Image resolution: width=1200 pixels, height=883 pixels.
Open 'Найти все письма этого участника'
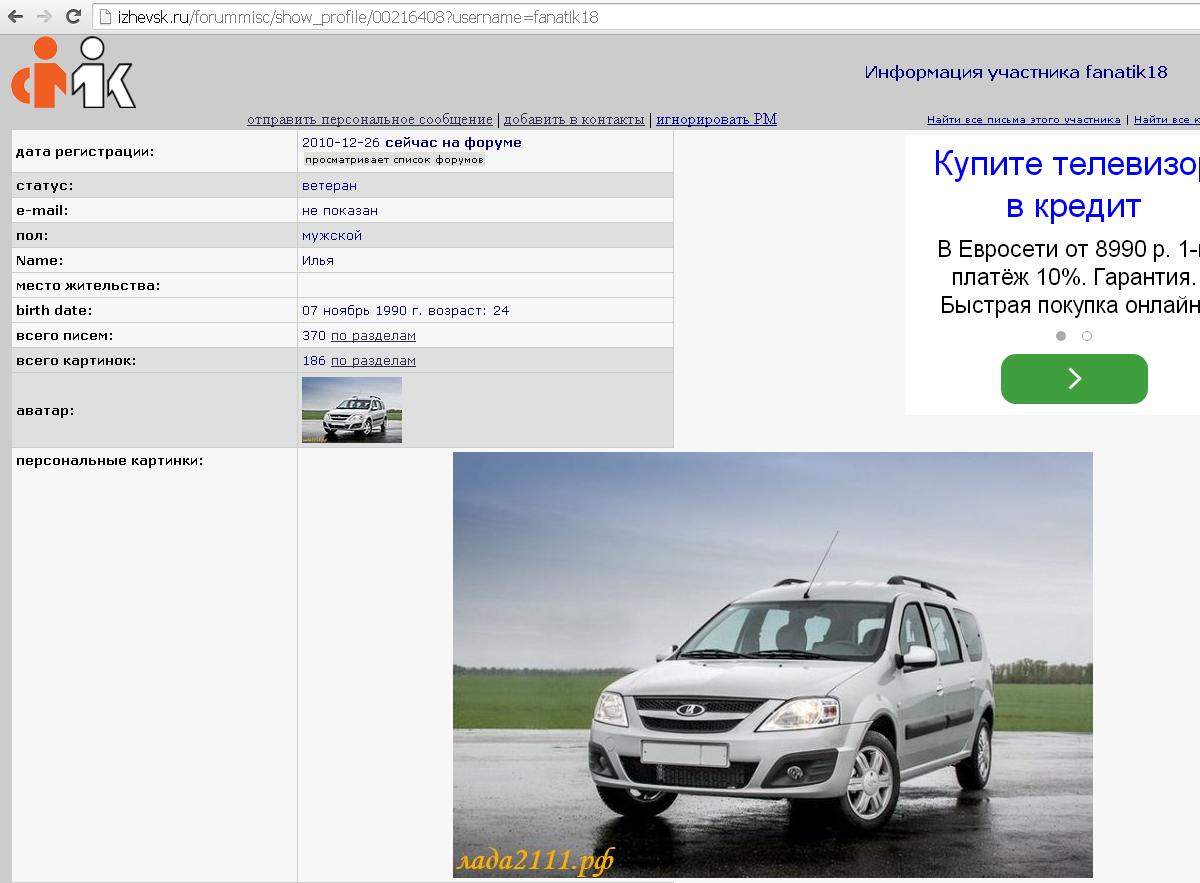pos(1023,120)
